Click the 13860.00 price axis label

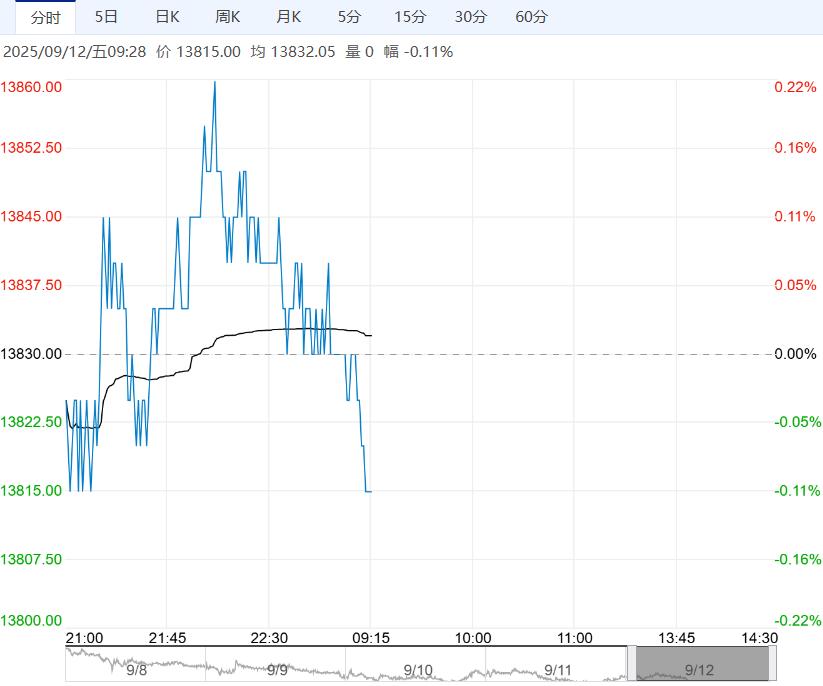click(31, 87)
